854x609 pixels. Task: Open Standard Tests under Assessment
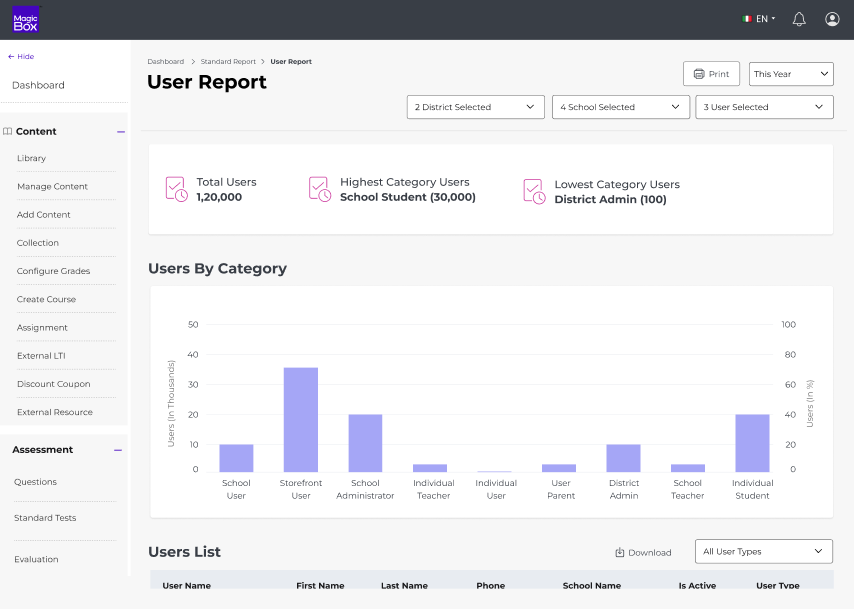tap(45, 518)
